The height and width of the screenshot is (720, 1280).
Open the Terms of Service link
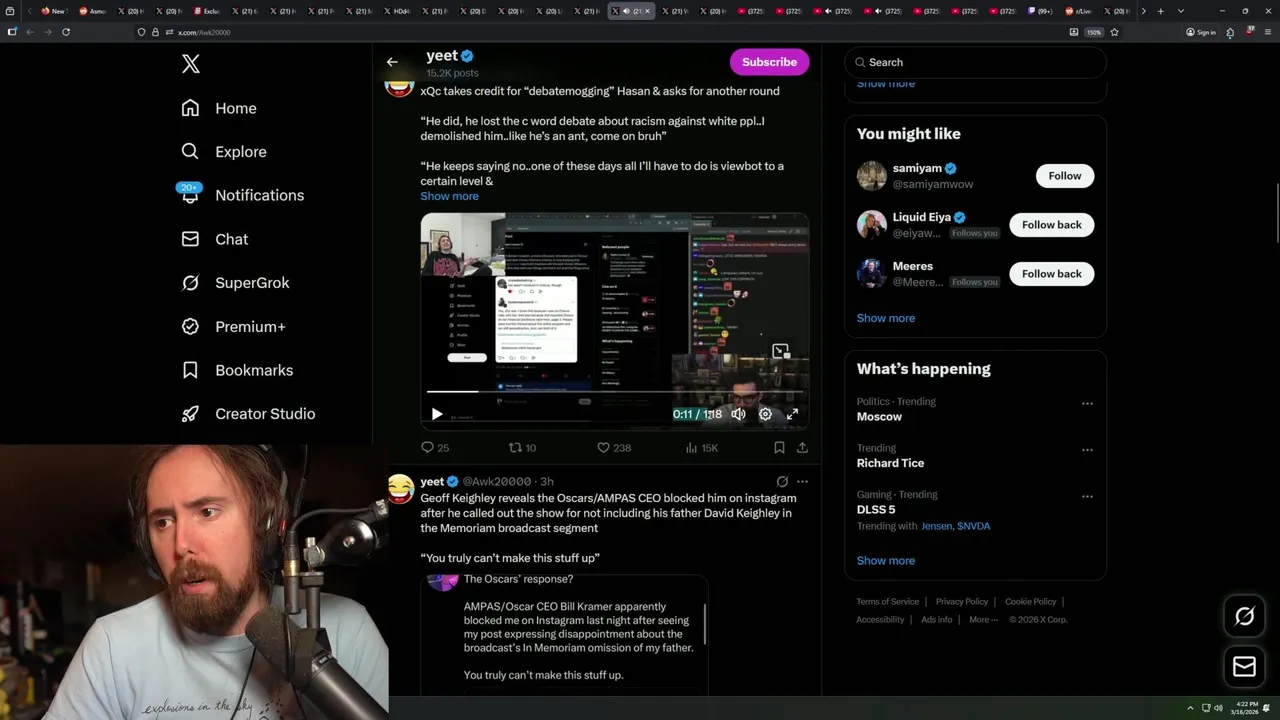point(887,602)
